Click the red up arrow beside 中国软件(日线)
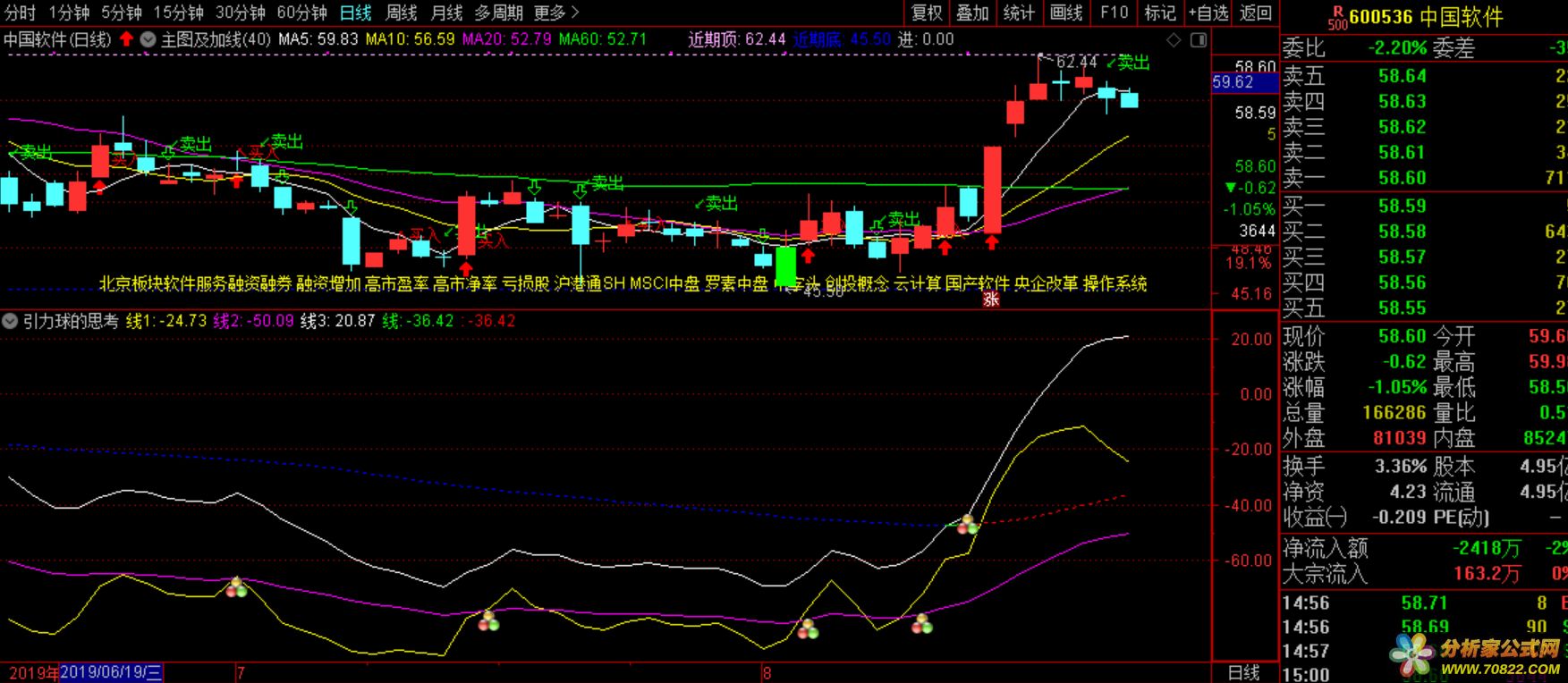The height and width of the screenshot is (683, 1568). [x=126, y=39]
